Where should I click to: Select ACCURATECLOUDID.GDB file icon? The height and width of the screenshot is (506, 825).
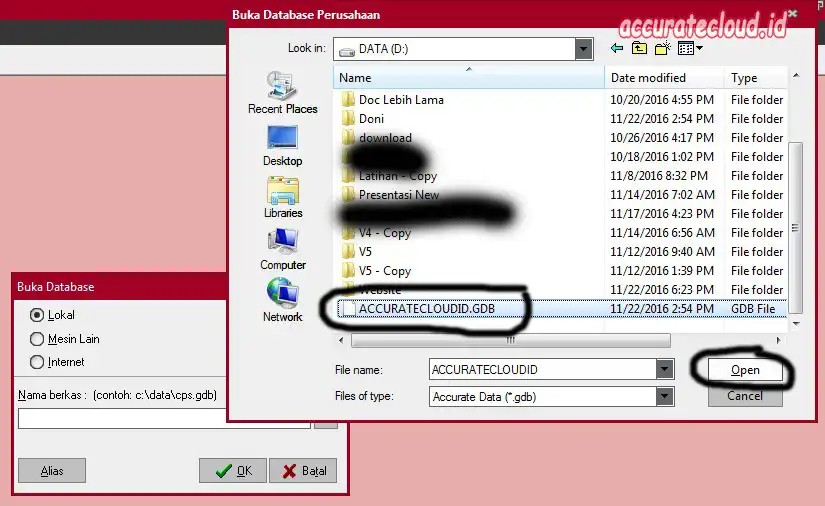point(348,309)
